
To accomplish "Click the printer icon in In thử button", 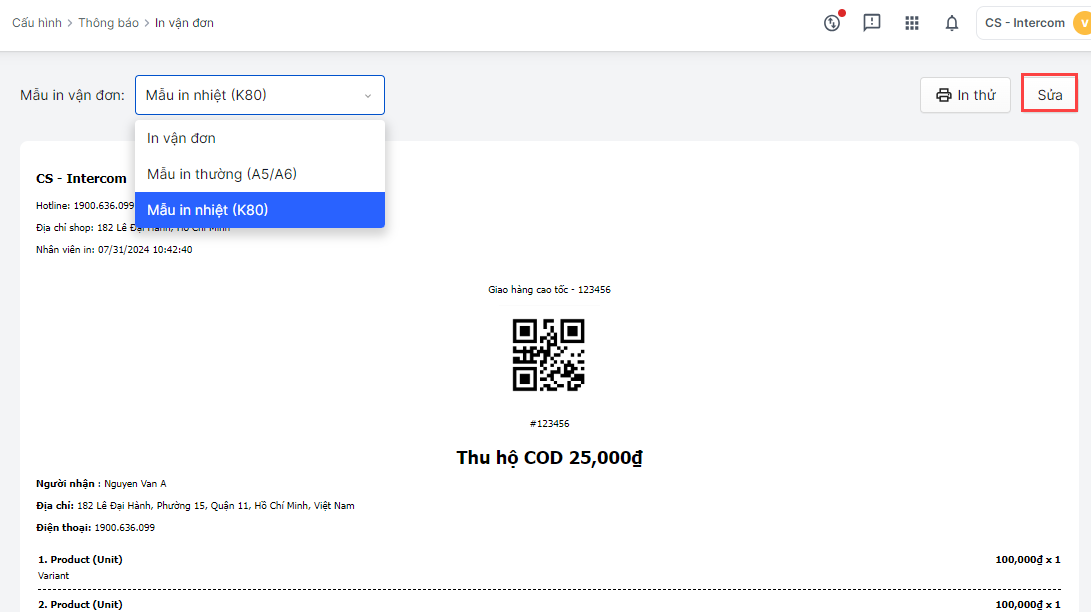I will pos(943,95).
